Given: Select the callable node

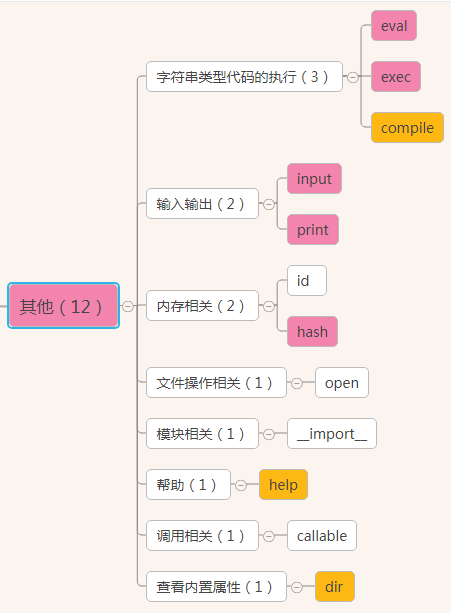Looking at the screenshot, I should pos(322,536).
